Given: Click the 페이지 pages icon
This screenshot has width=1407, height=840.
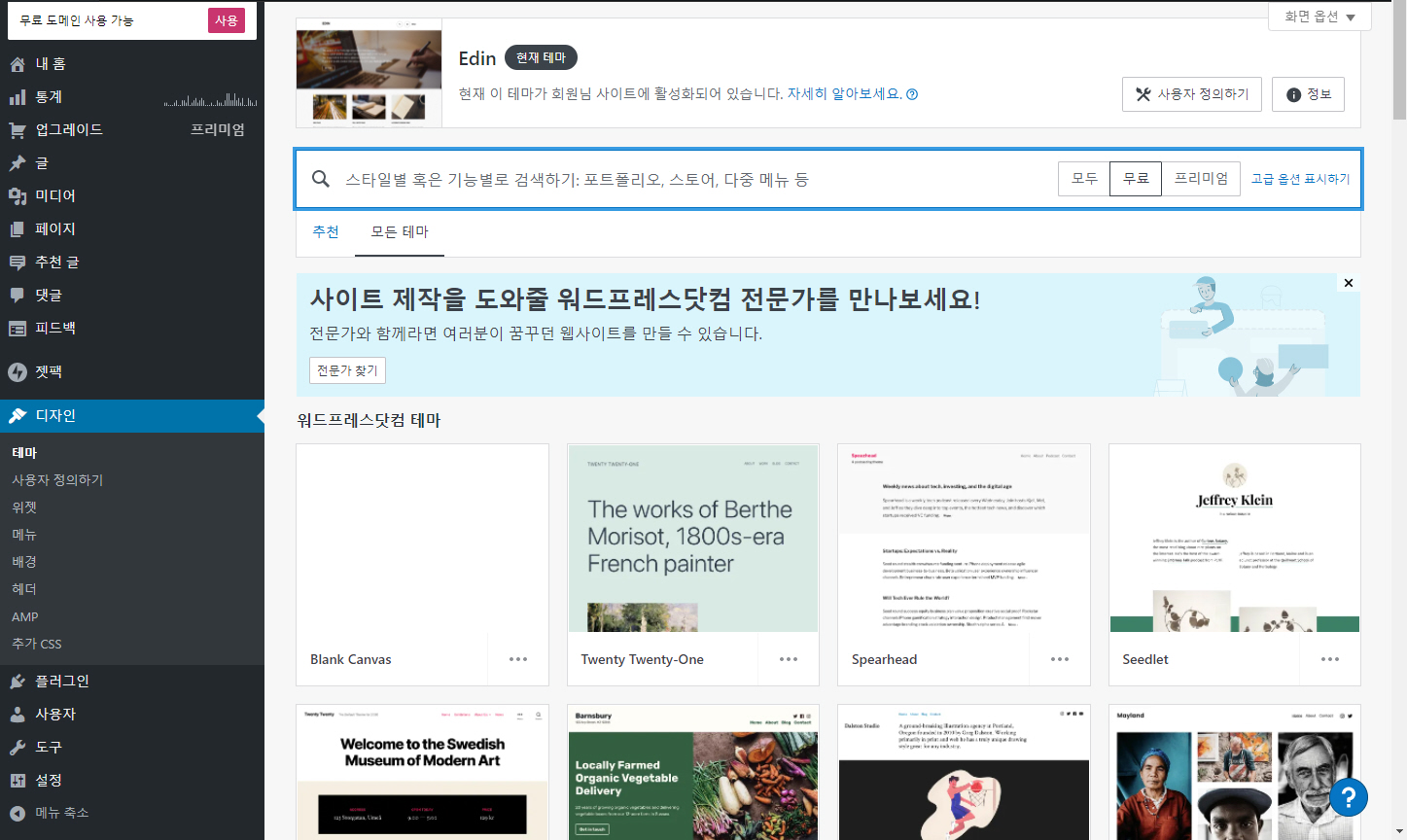Looking at the screenshot, I should click(18, 229).
